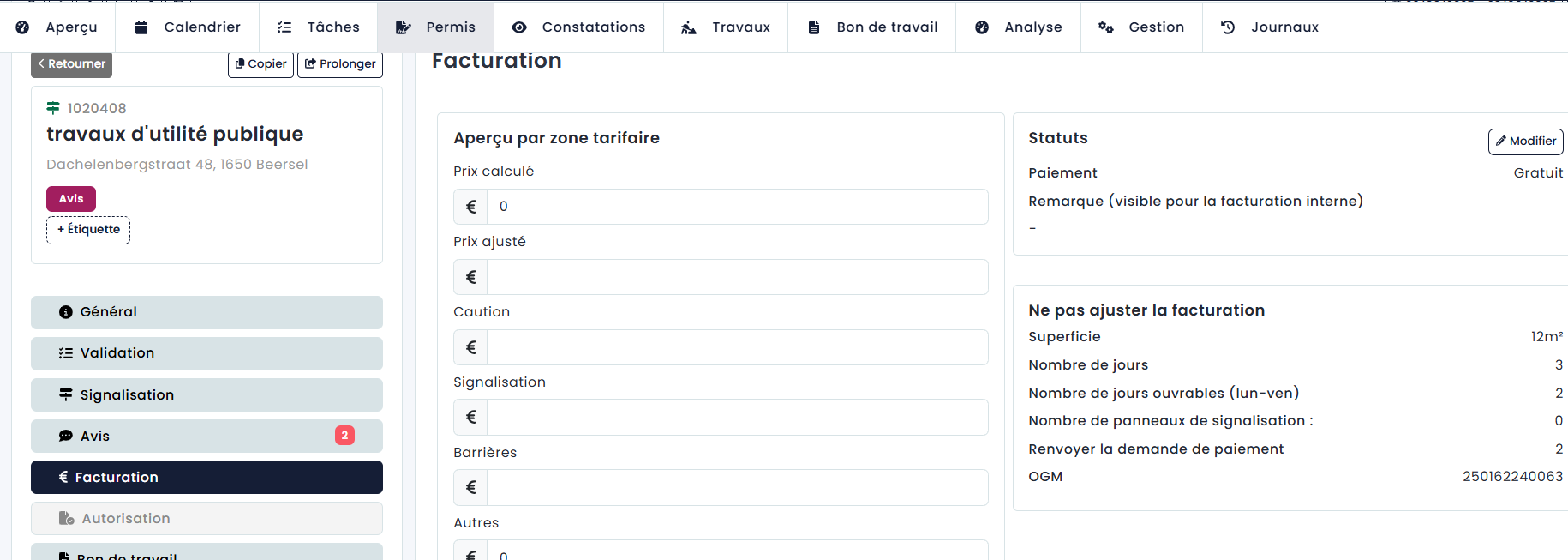Click the Analyse gauge icon
This screenshot has height=560, width=1568.
(982, 27)
